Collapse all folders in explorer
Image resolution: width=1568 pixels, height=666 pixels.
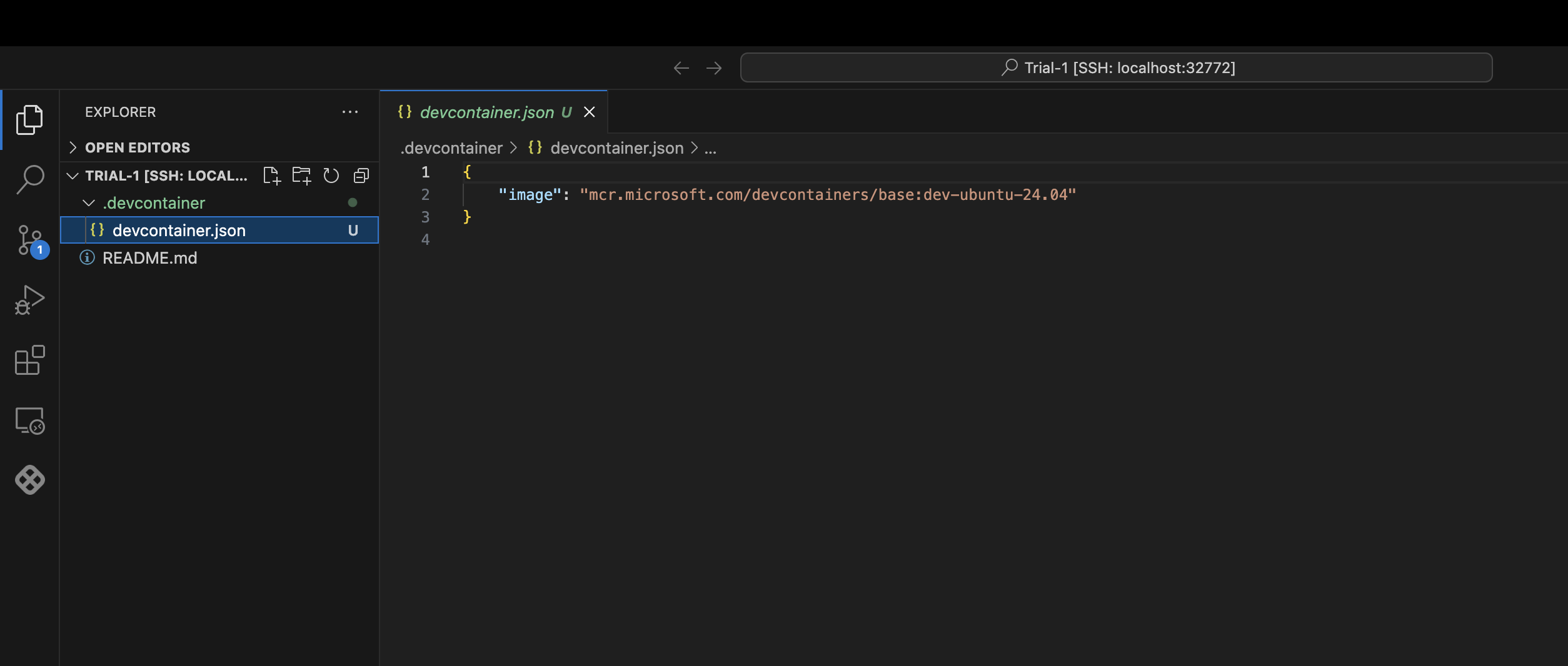coord(361,176)
